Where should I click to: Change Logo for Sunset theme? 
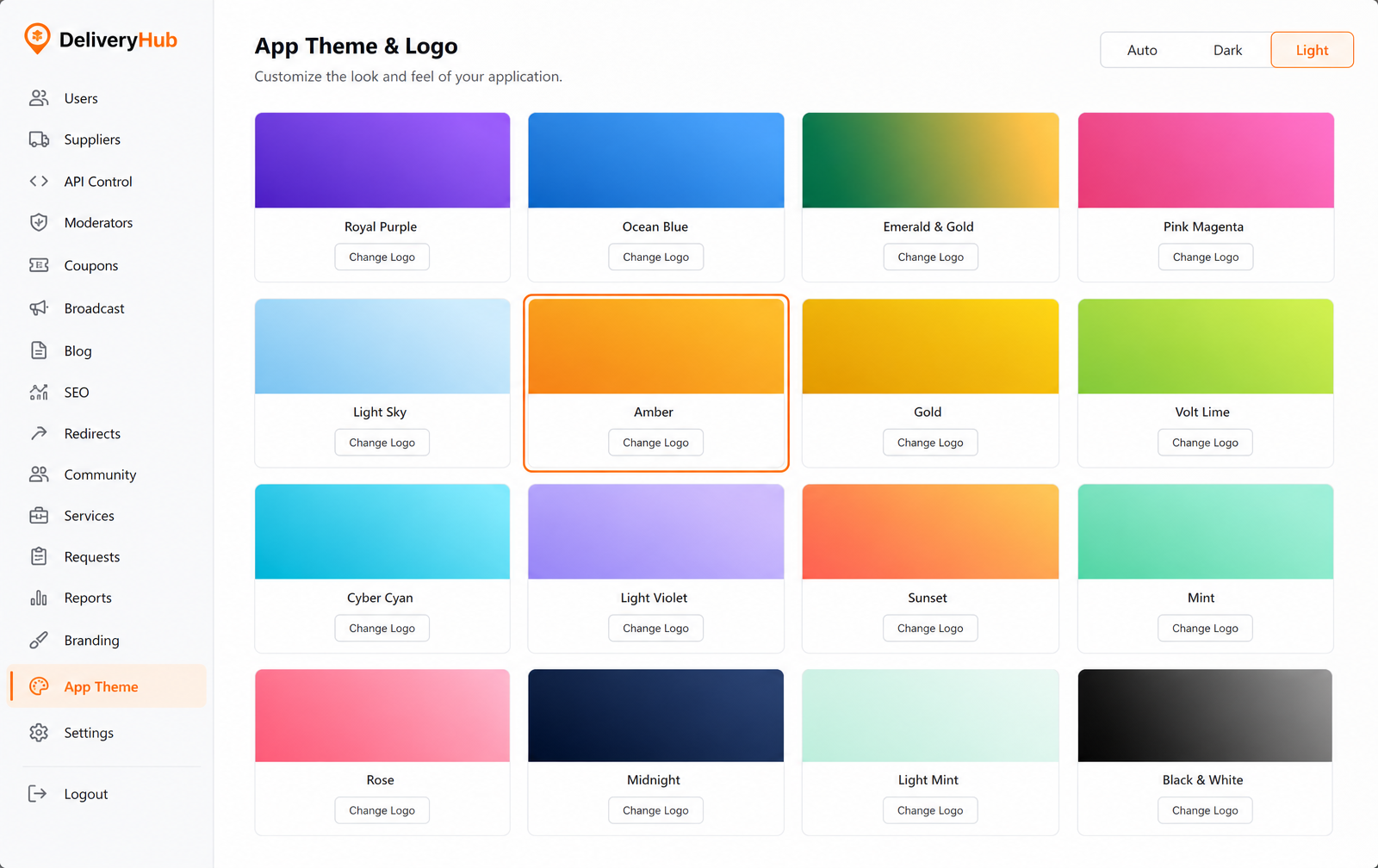[x=930, y=628]
